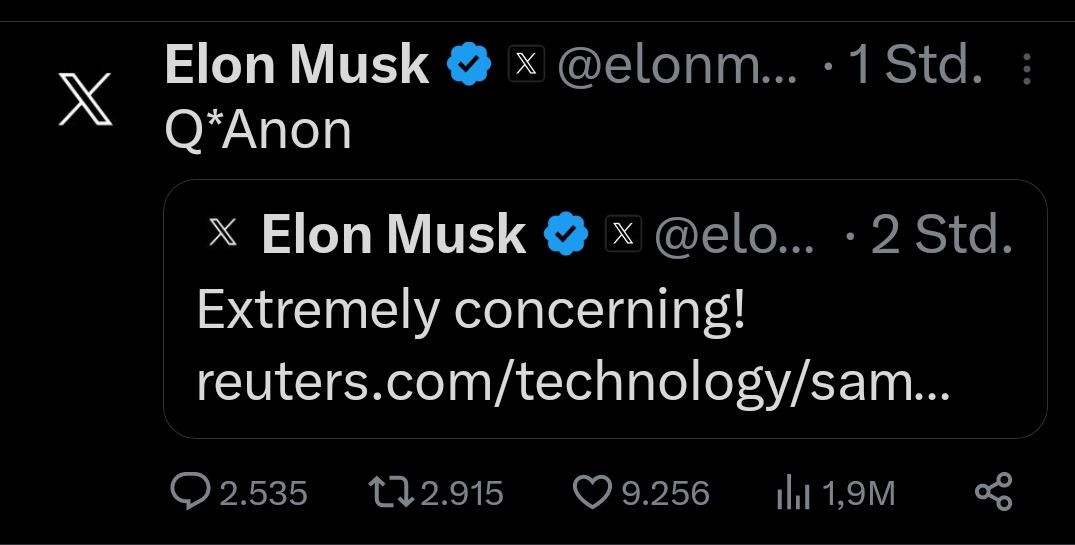The image size is (1075, 545).
Task: Click the reply speech bubble icon
Action: coord(188,492)
